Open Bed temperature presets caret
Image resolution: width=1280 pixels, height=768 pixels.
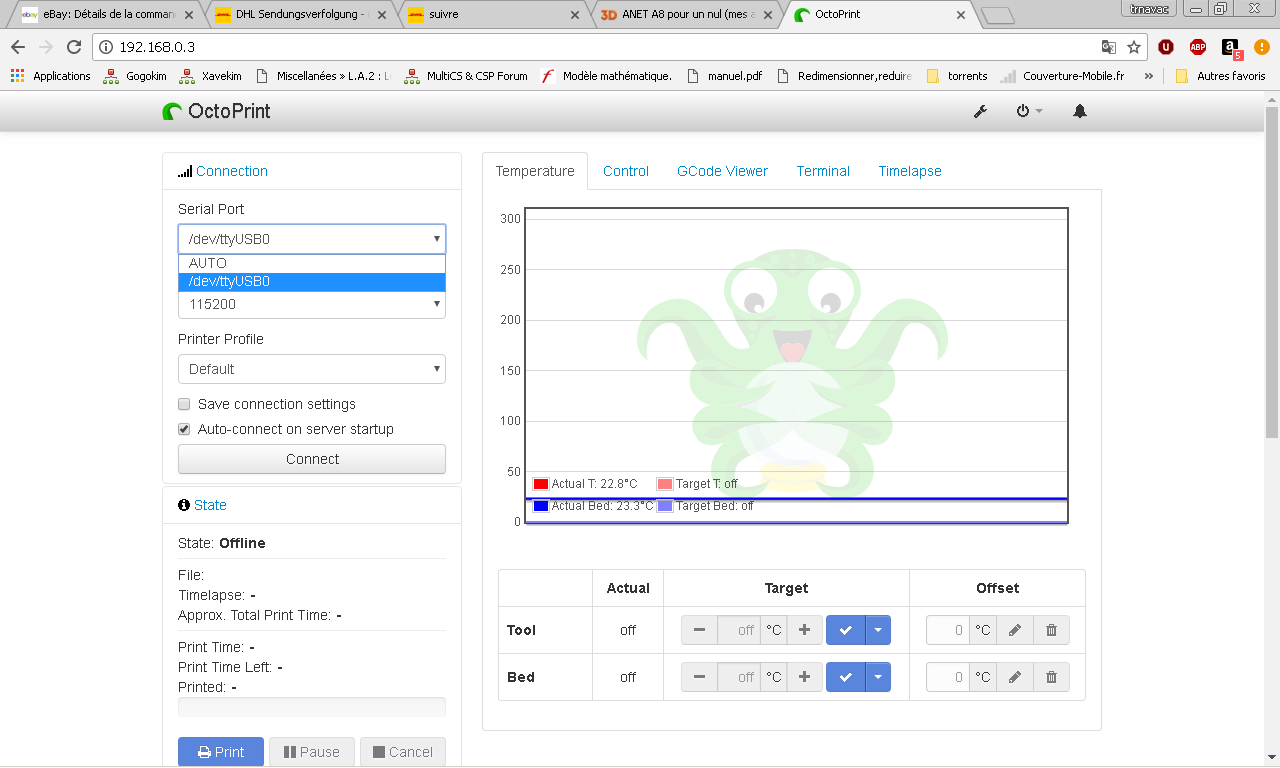(x=877, y=677)
